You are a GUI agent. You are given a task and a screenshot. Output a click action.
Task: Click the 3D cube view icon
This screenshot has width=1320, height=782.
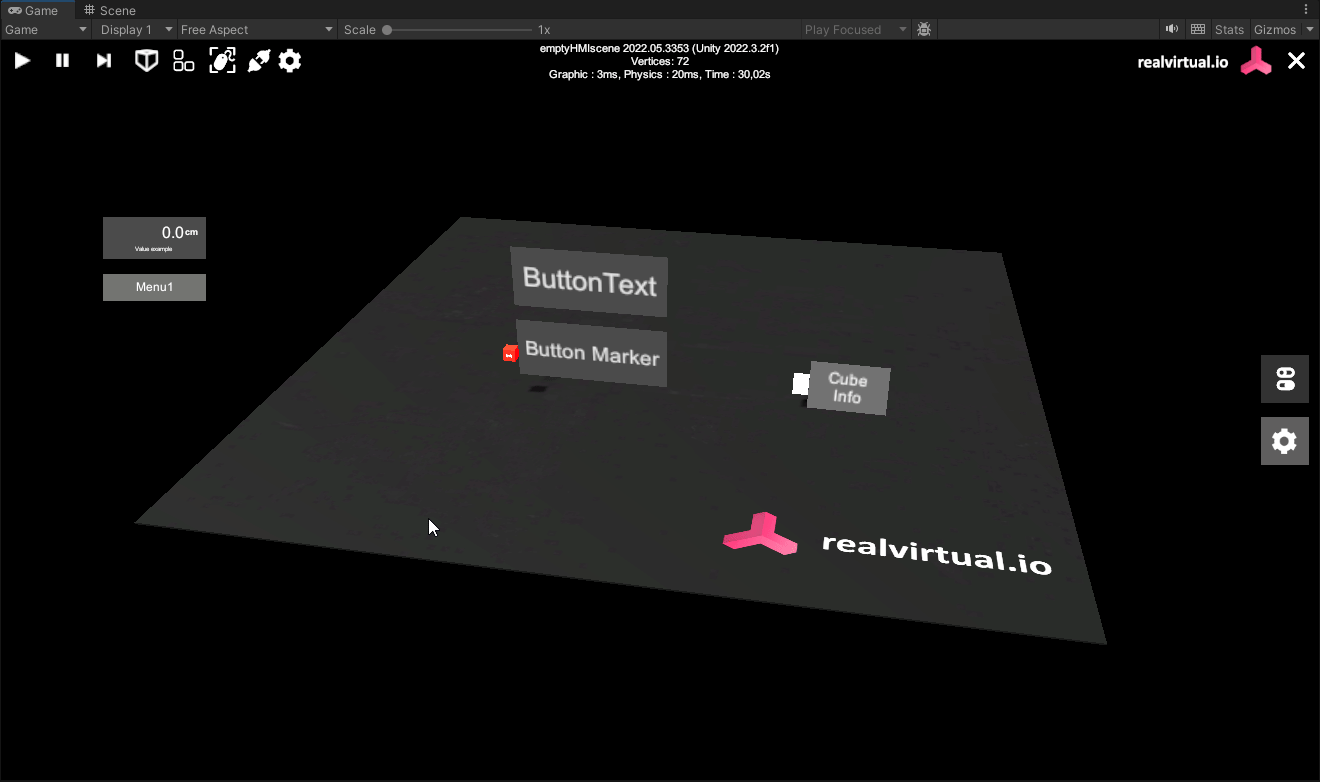147,61
